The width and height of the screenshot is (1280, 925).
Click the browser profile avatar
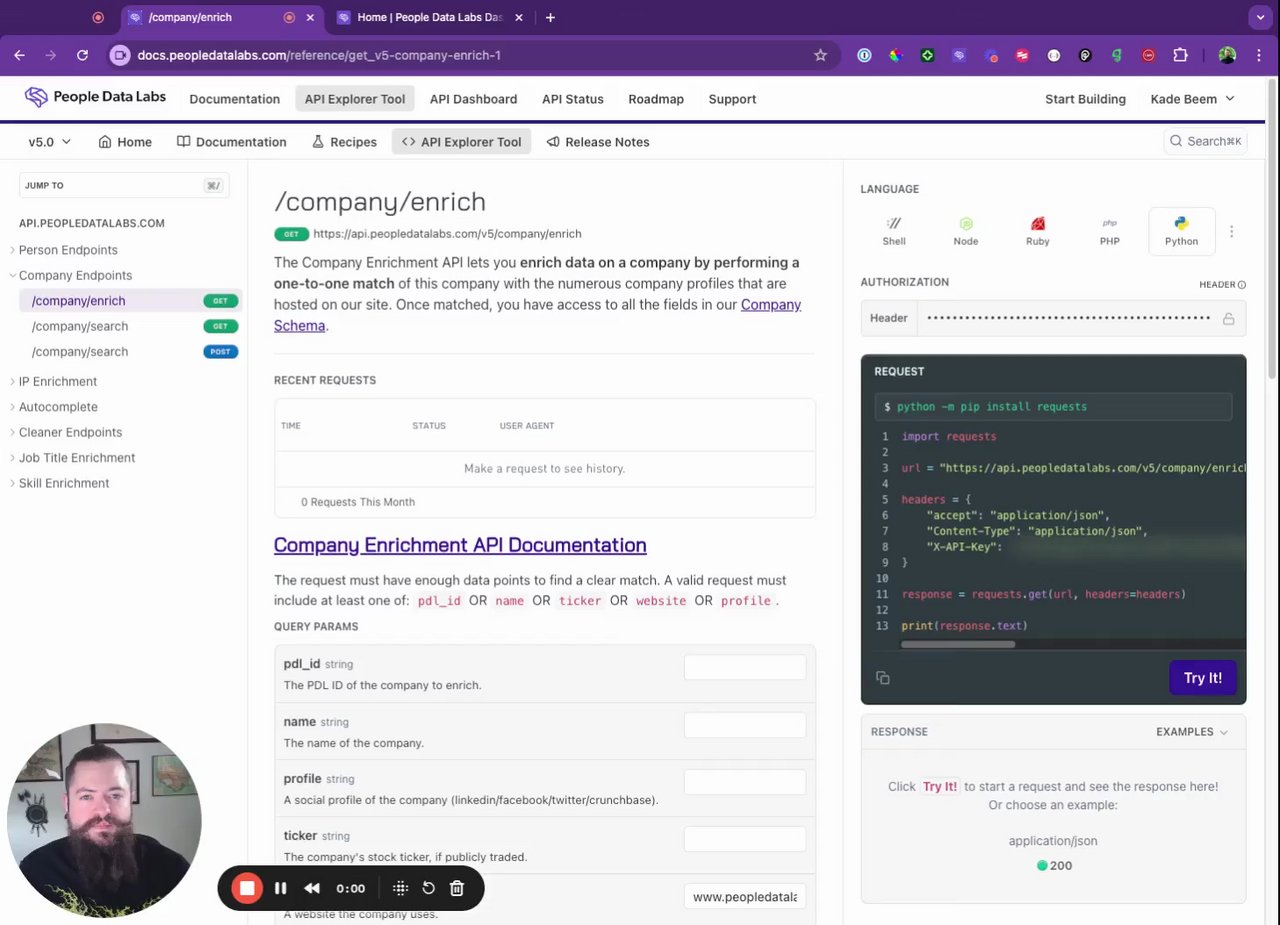point(1227,55)
